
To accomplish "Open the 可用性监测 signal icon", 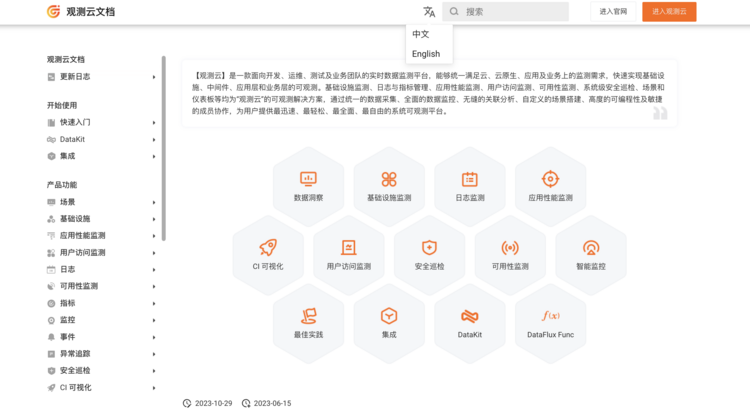I will point(510,247).
